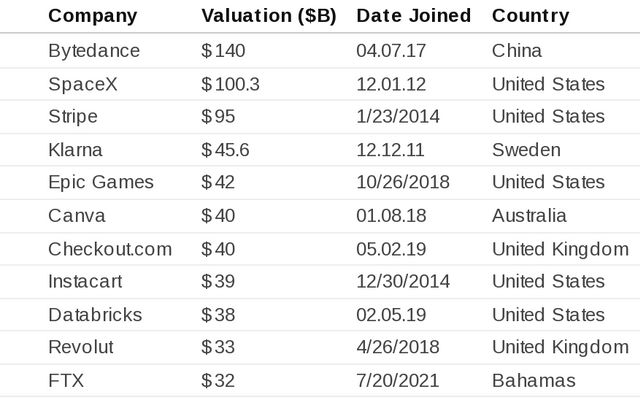Click Revolut in the Company column
The height and width of the screenshot is (400, 640).
click(x=81, y=347)
